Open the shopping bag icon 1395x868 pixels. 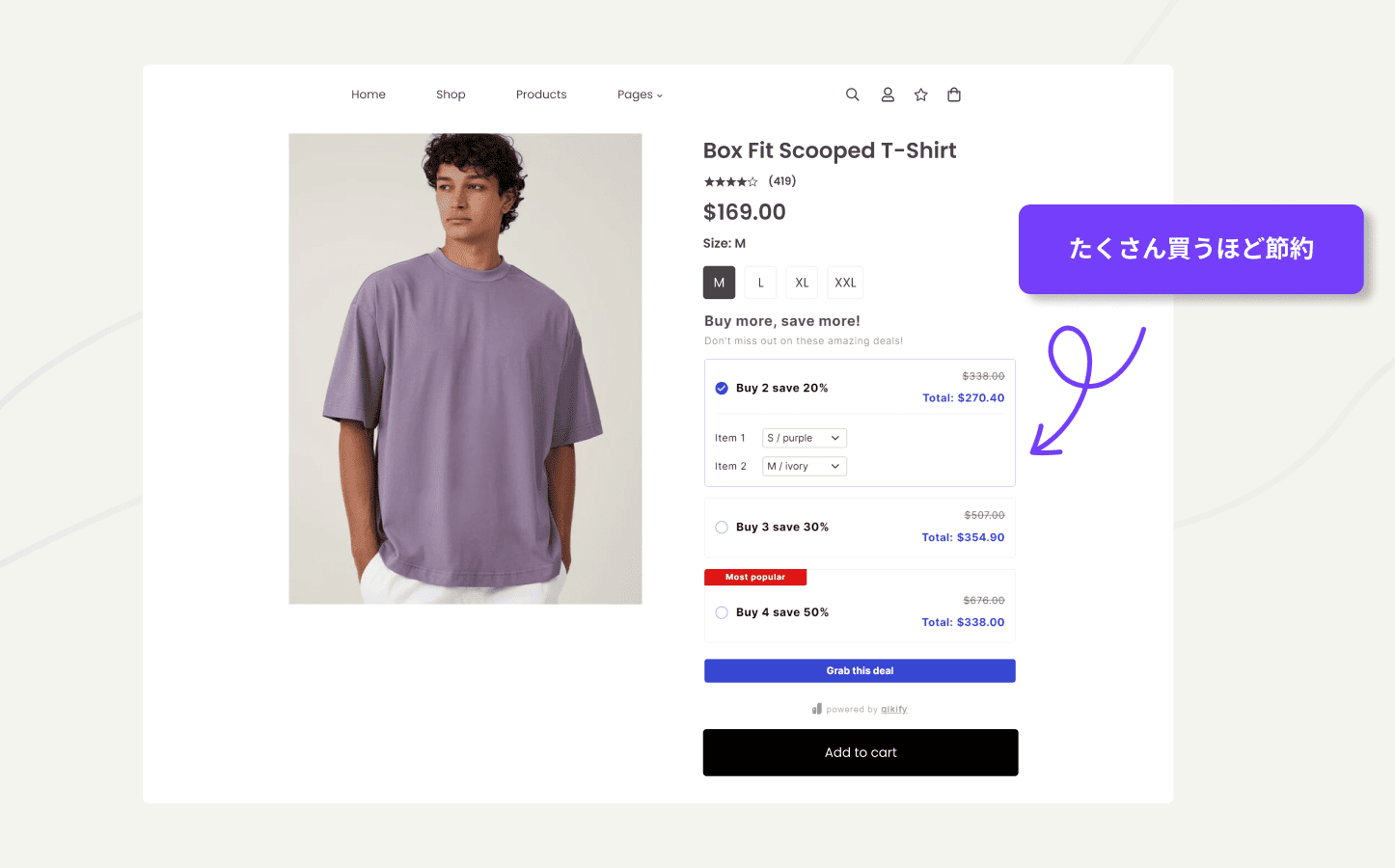coord(954,95)
